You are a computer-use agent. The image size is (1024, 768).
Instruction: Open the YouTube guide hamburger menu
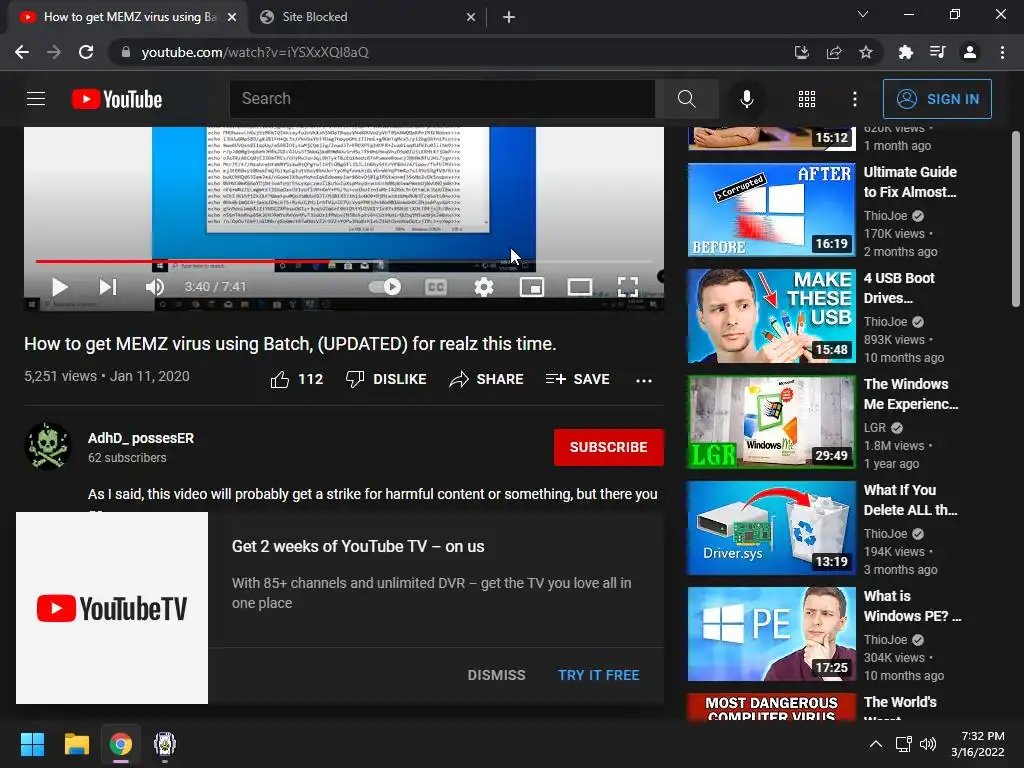[x=36, y=99]
